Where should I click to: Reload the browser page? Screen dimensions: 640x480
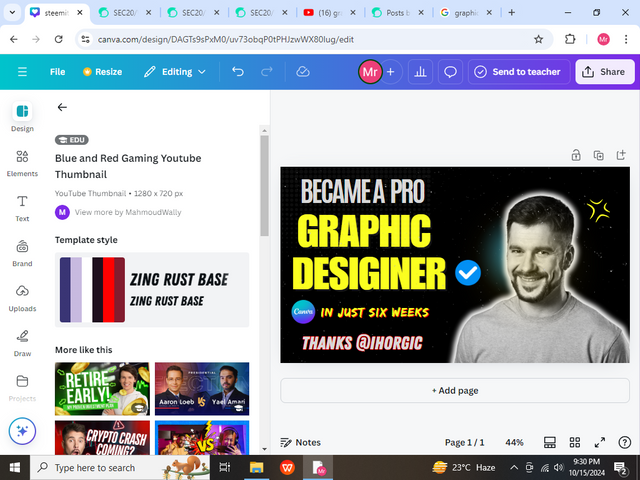tap(59, 39)
